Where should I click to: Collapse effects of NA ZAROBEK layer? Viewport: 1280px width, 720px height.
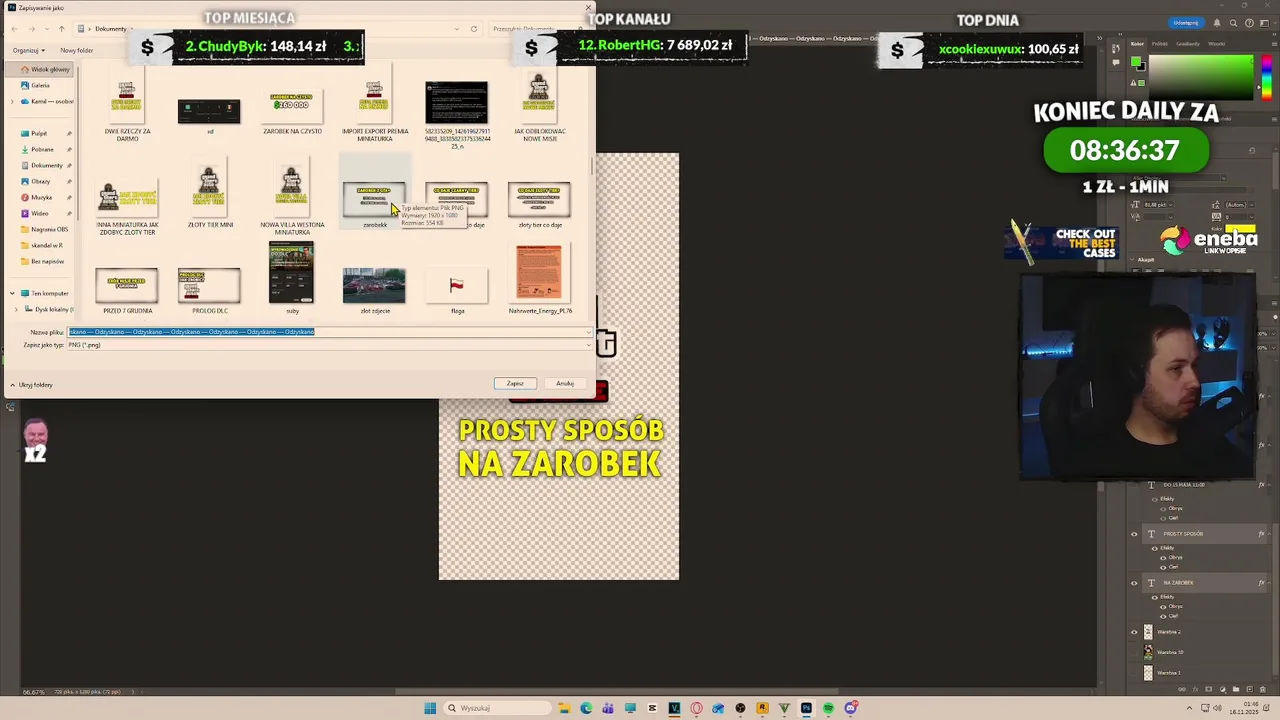[1269, 583]
